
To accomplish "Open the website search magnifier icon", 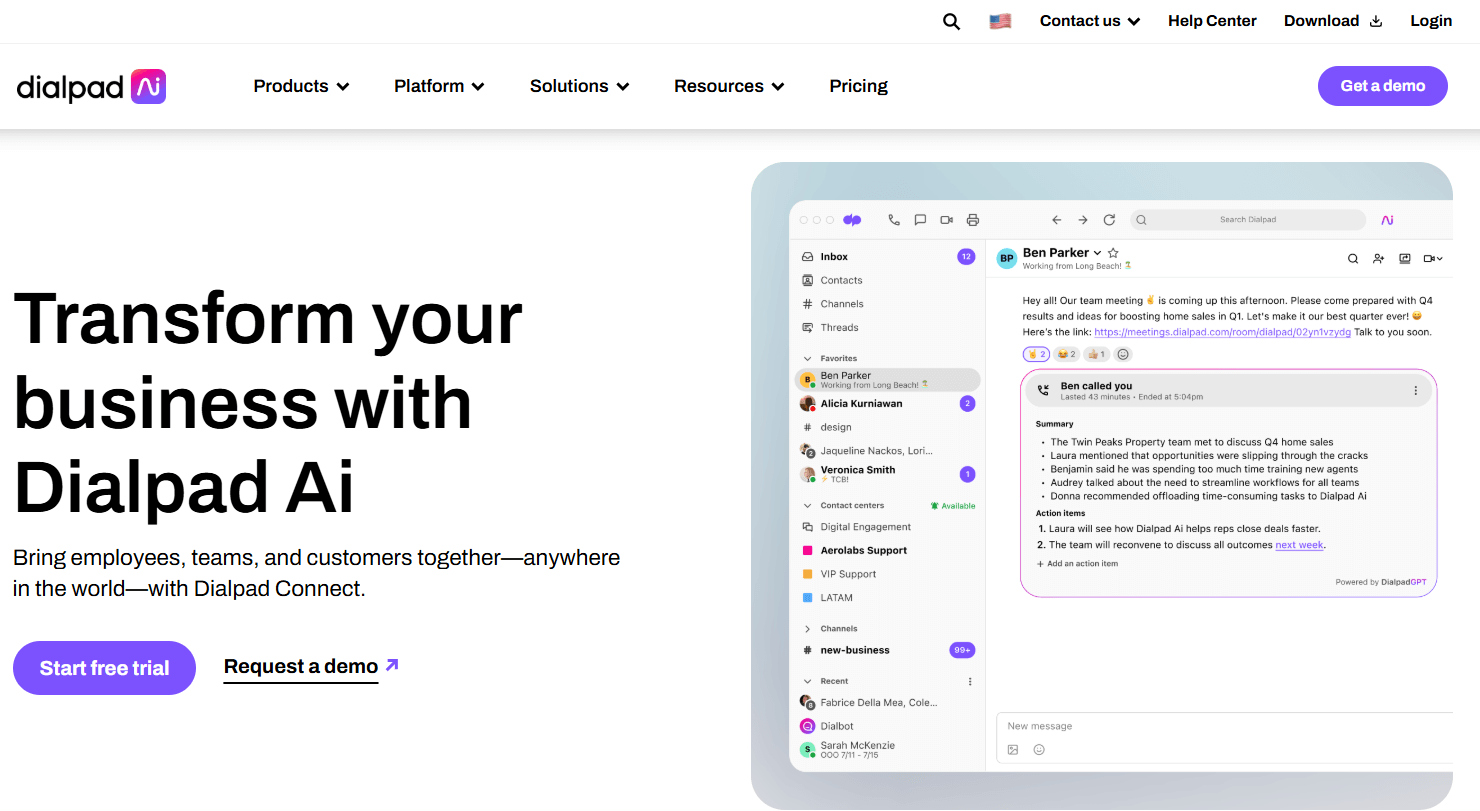I will point(951,21).
